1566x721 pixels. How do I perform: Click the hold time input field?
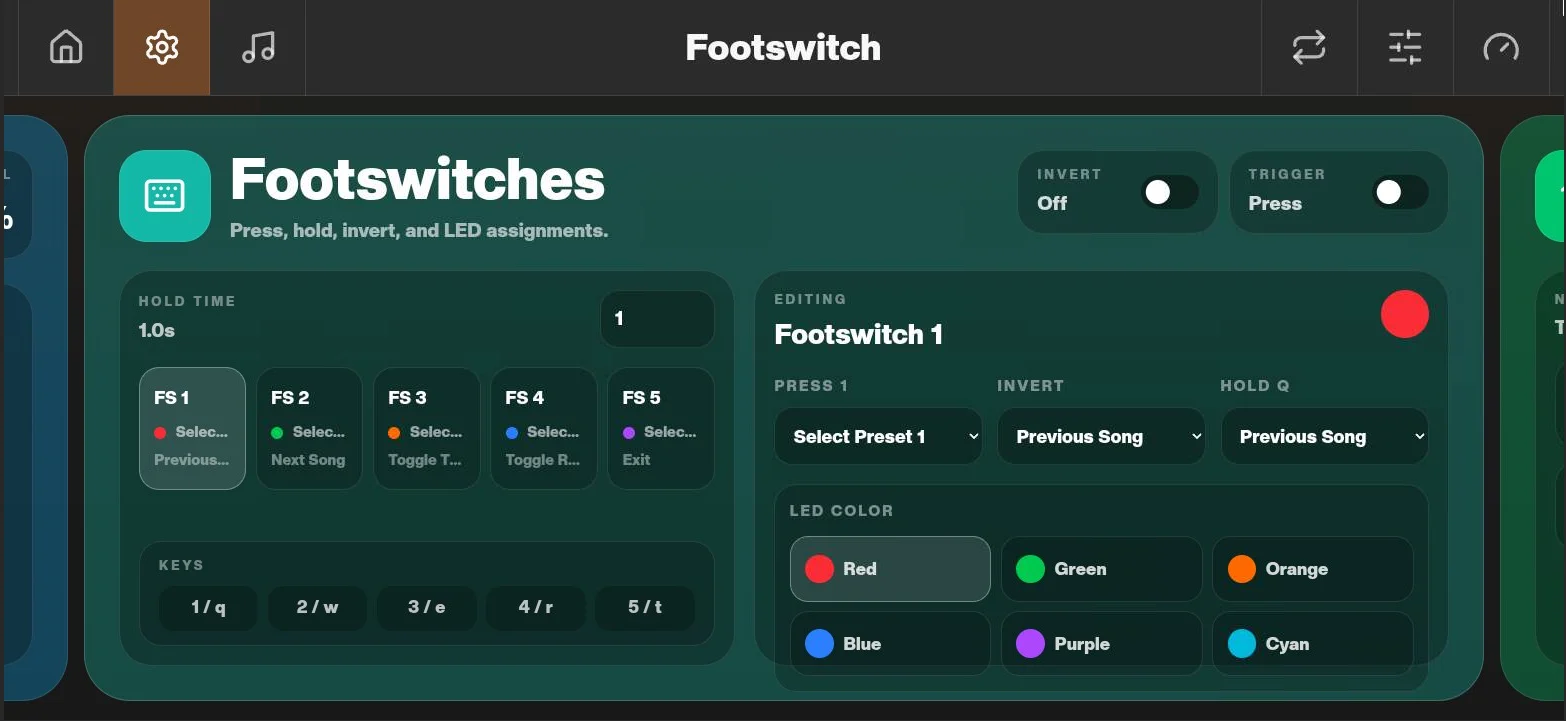[657, 319]
